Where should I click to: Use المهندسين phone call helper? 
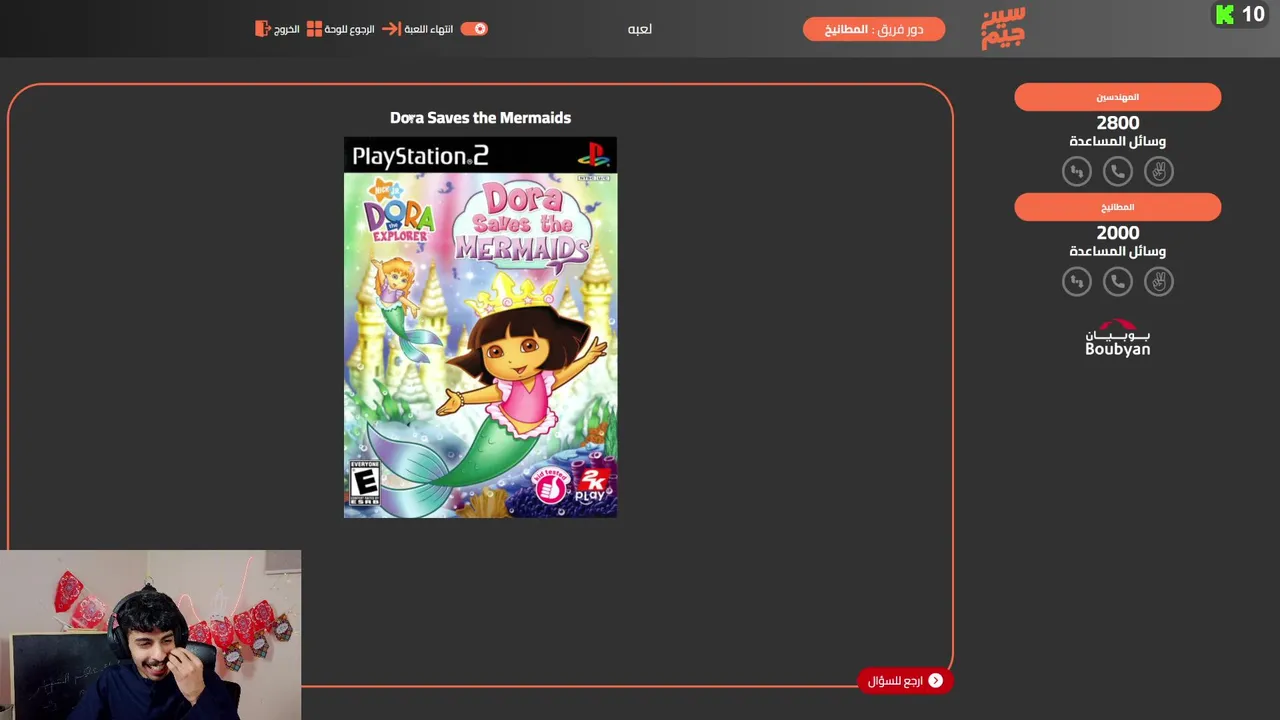tap(1118, 172)
